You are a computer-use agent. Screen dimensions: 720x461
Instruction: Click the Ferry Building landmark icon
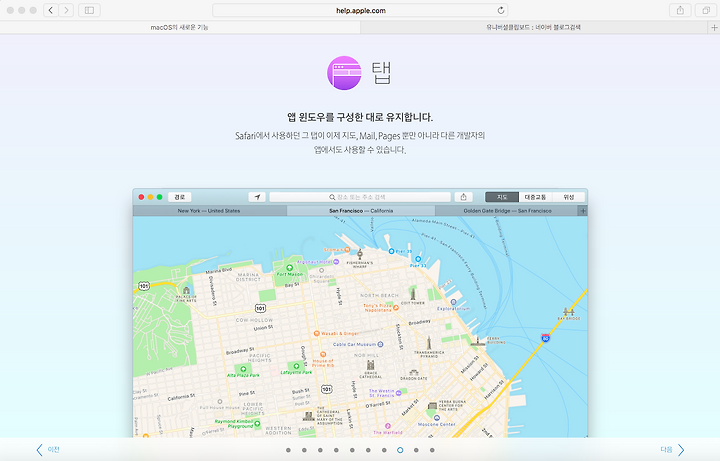pos(478,340)
